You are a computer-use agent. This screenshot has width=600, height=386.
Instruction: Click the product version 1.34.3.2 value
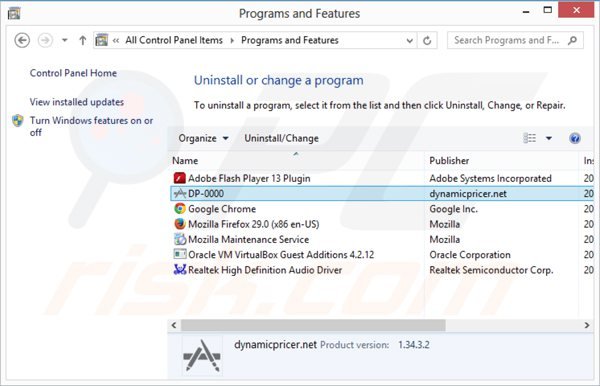click(x=414, y=345)
